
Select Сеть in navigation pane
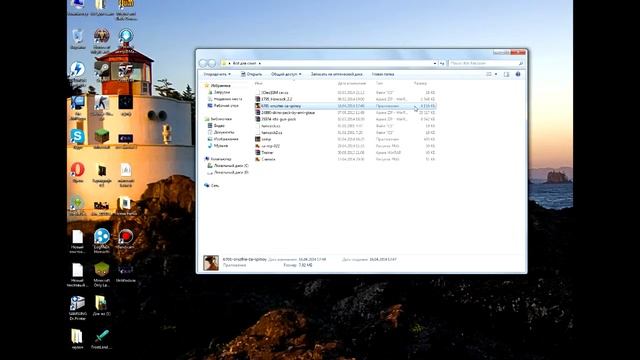(x=215, y=186)
